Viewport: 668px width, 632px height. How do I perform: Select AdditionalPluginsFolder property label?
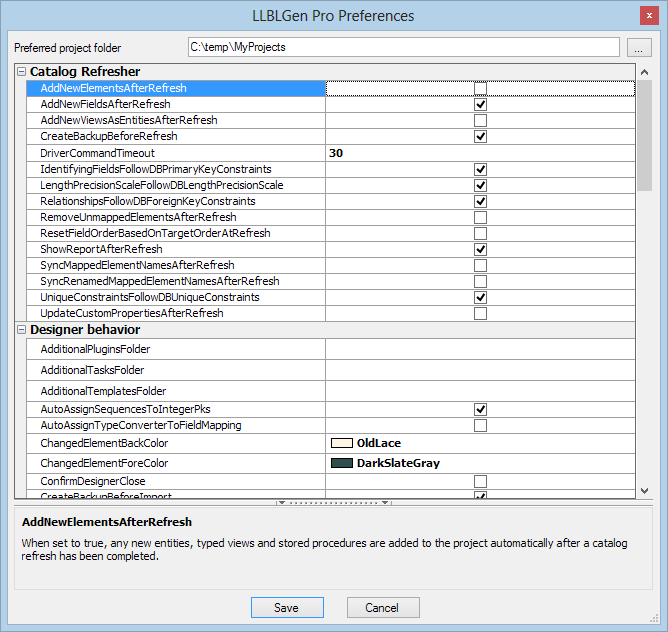tap(95, 349)
